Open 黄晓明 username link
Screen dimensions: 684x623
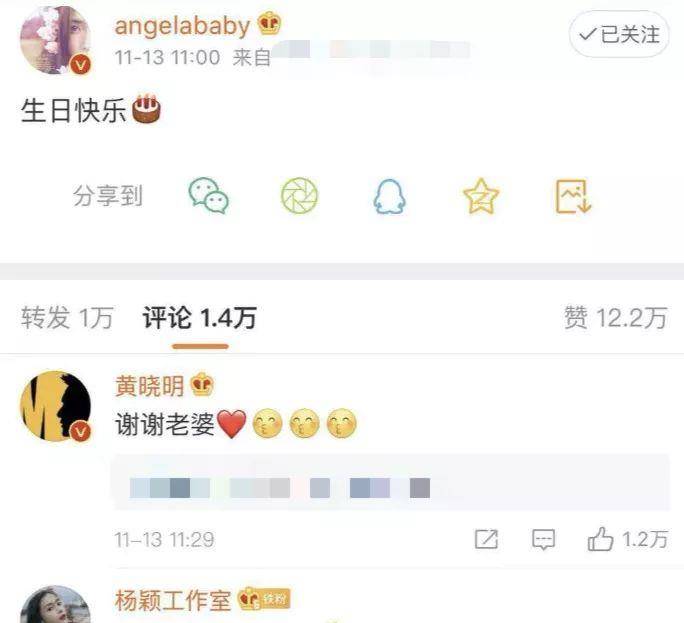point(150,386)
